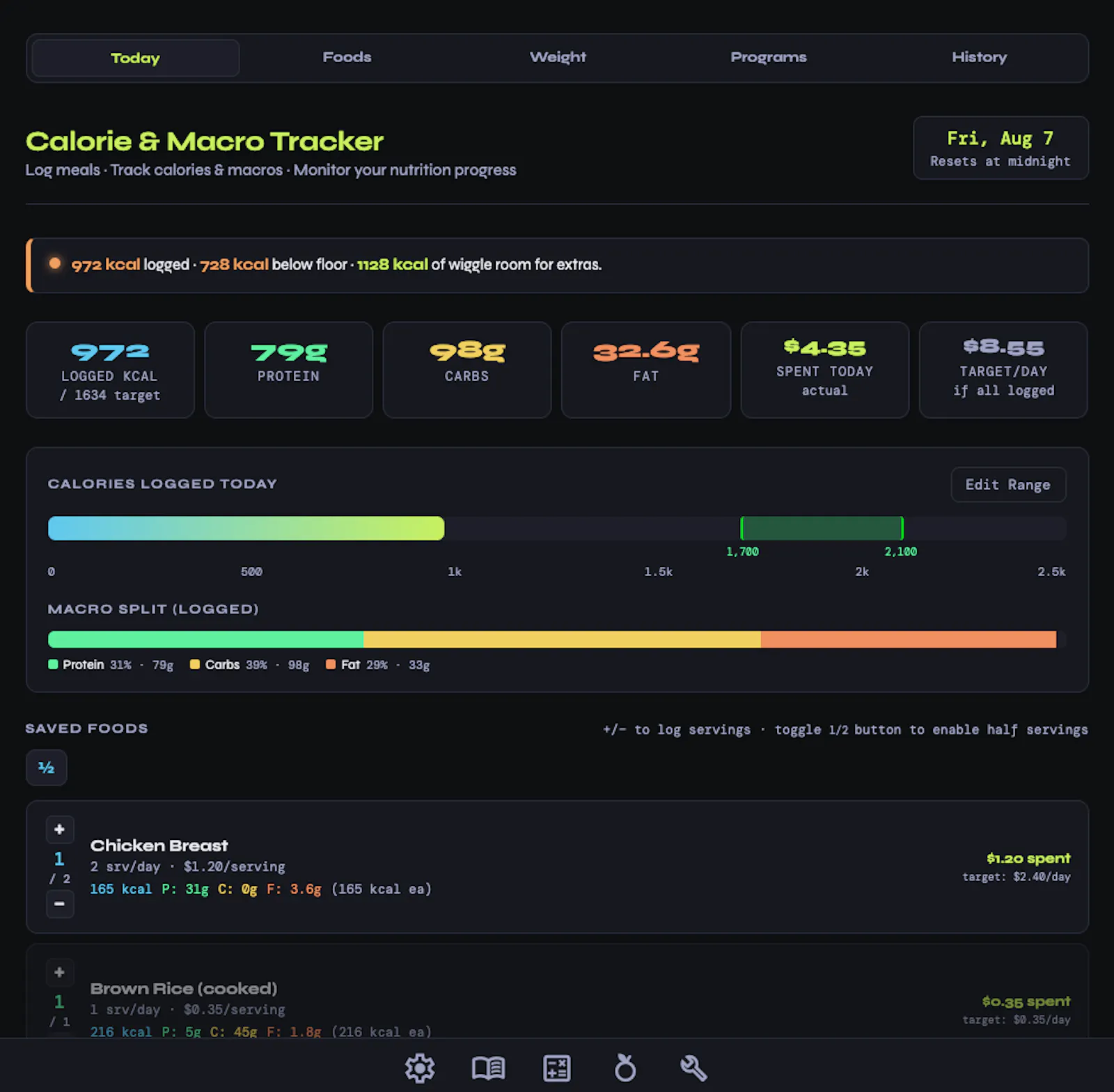Click the wrench tools icon in bottom bar
This screenshot has width=1114, height=1092.
(693, 1068)
